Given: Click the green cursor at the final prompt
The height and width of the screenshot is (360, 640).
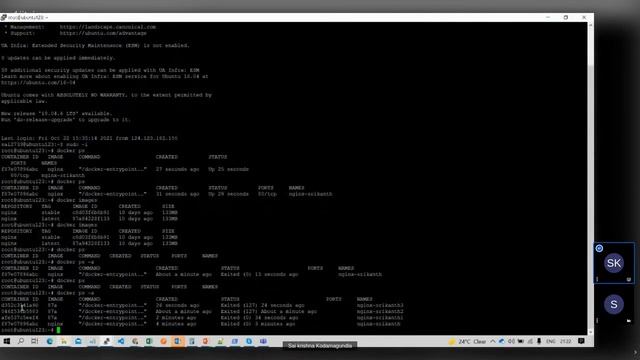Looking at the screenshot, I should click(58, 330).
